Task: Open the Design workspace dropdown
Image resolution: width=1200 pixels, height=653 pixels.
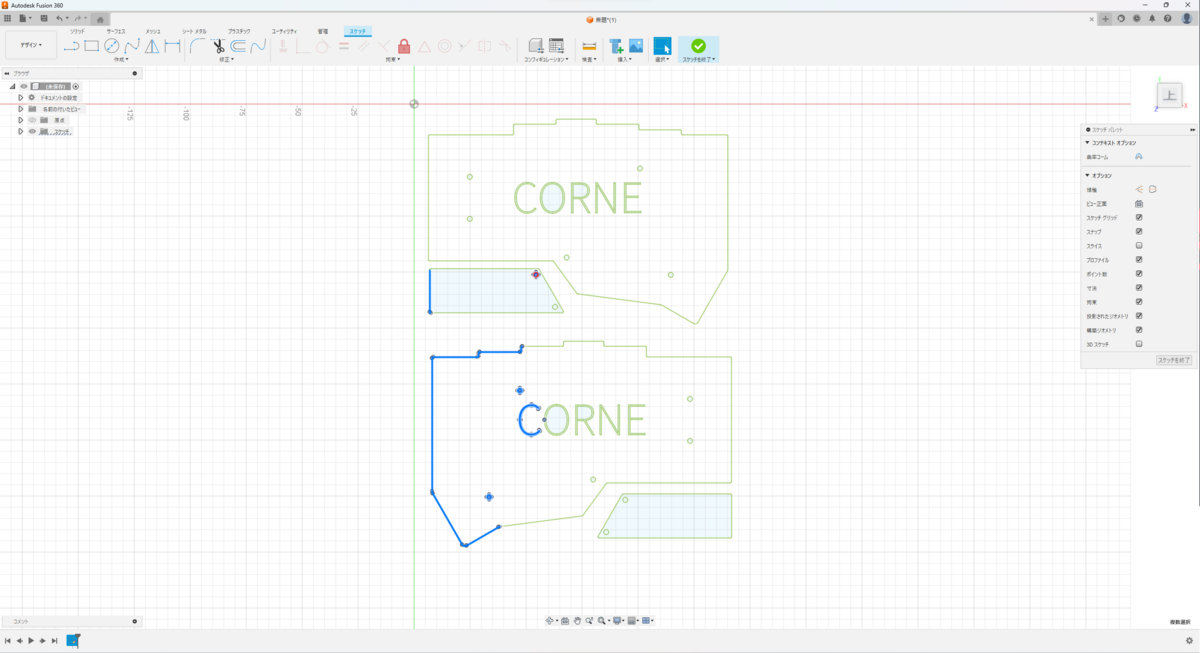Action: click(x=30, y=45)
